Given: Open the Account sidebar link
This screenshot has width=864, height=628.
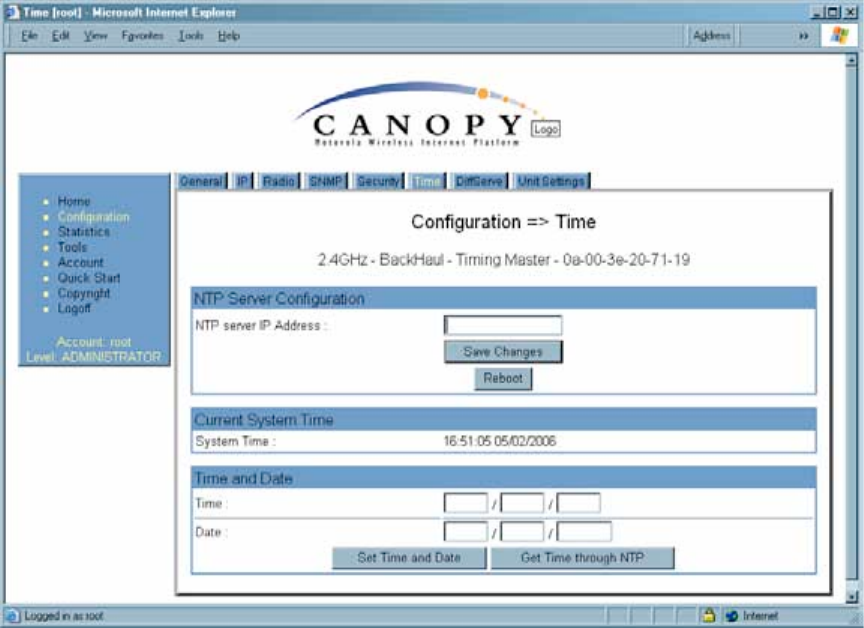Looking at the screenshot, I should [80, 262].
